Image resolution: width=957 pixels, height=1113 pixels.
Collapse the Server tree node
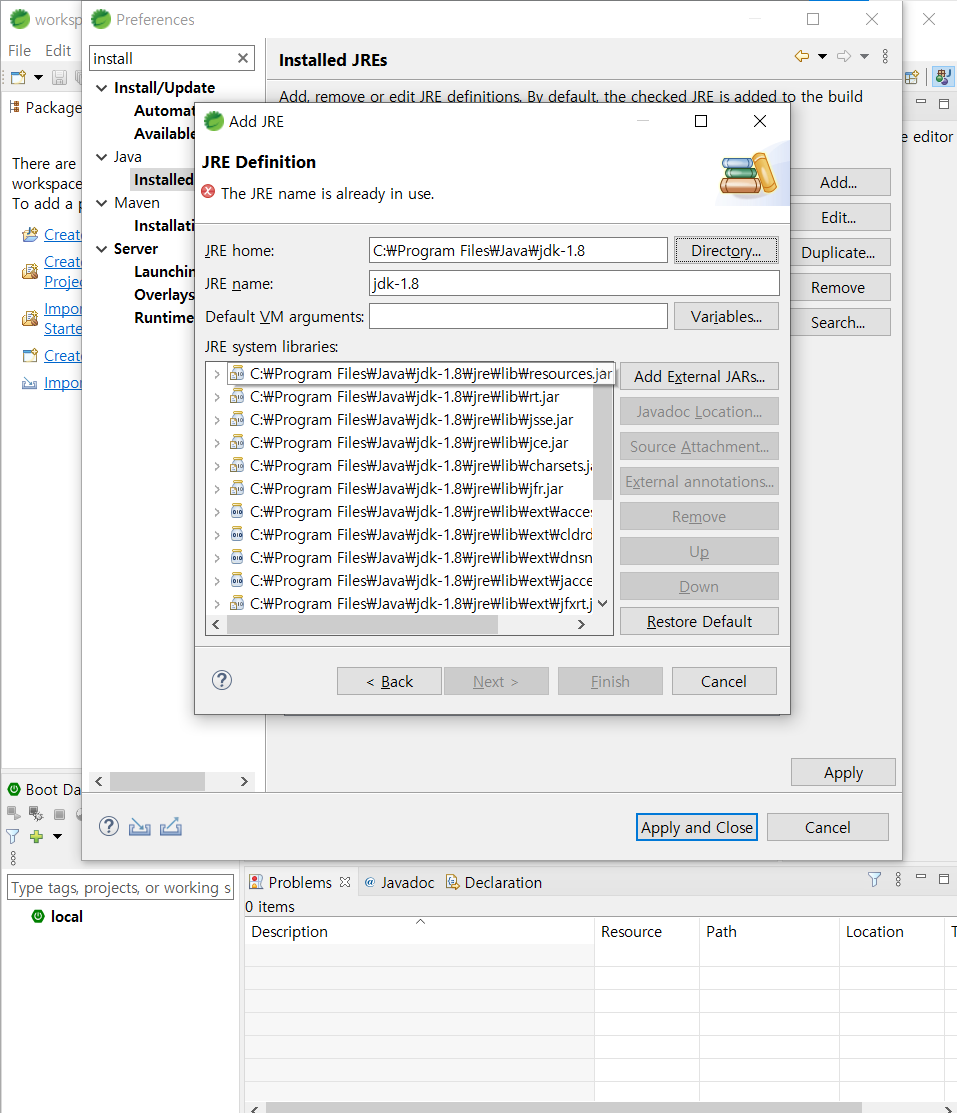click(102, 248)
